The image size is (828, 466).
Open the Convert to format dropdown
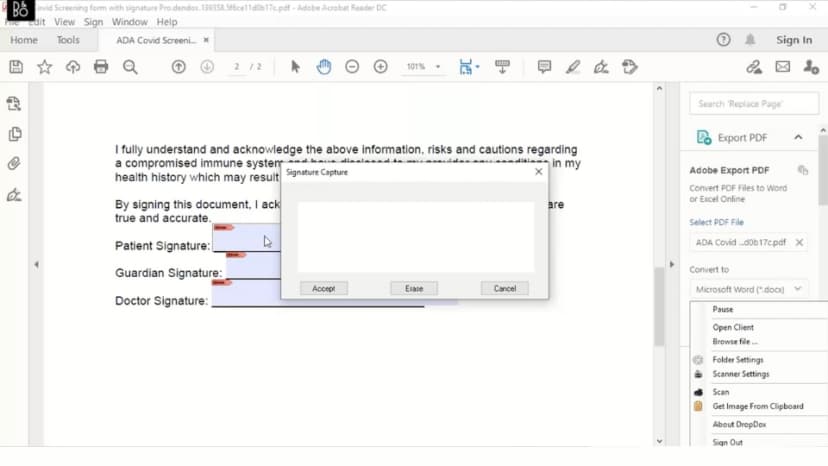point(748,290)
